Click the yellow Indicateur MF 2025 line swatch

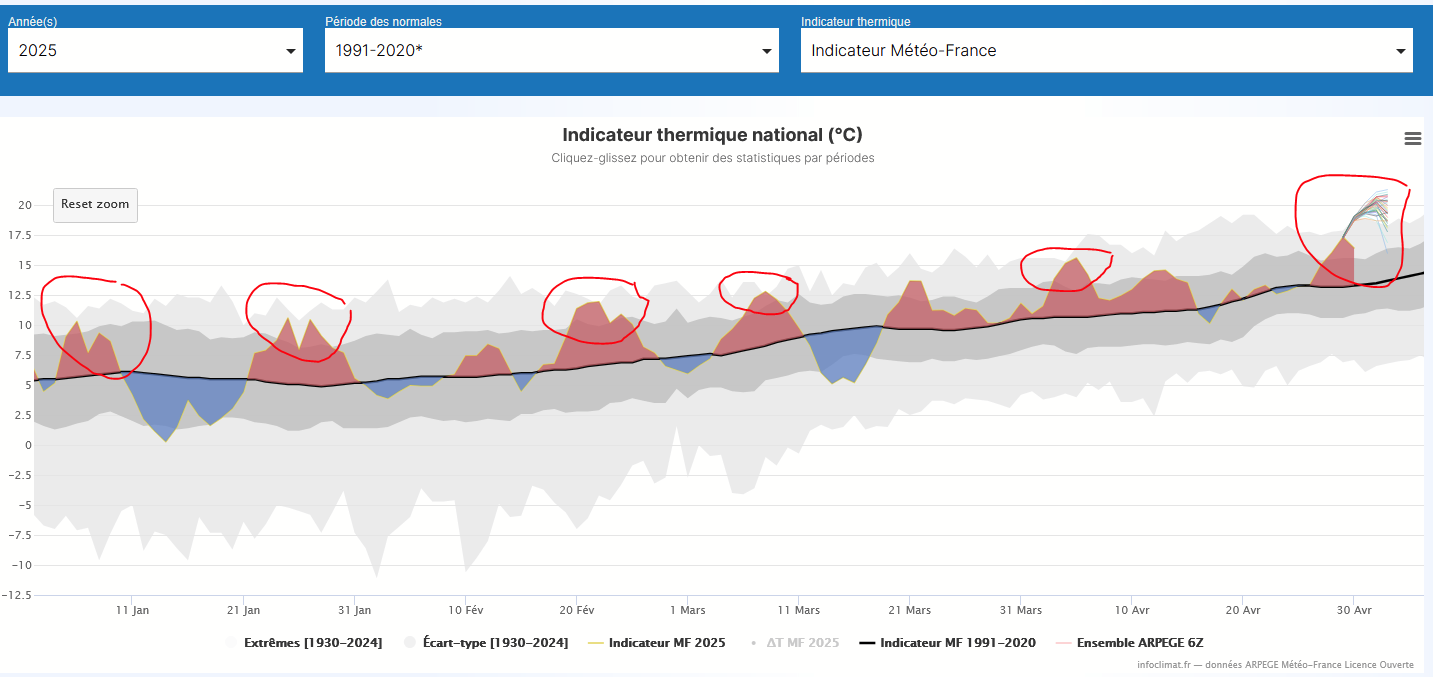pyautogui.click(x=596, y=643)
